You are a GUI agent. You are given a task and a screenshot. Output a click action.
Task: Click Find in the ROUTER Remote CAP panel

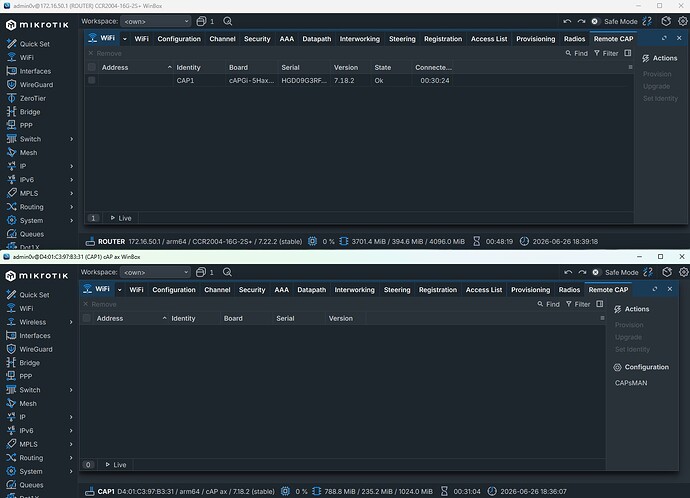[577, 53]
